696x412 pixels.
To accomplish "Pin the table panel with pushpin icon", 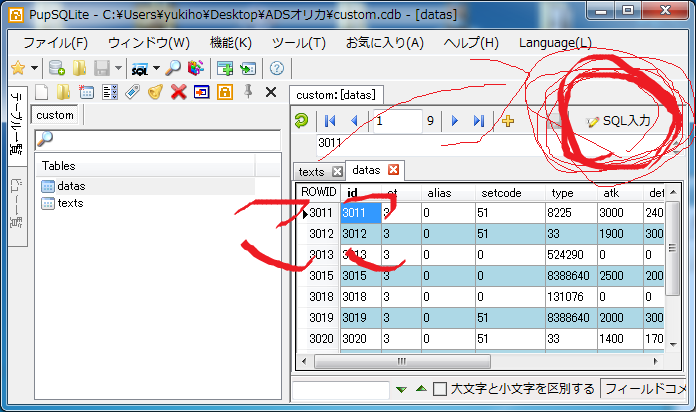I will point(248,92).
